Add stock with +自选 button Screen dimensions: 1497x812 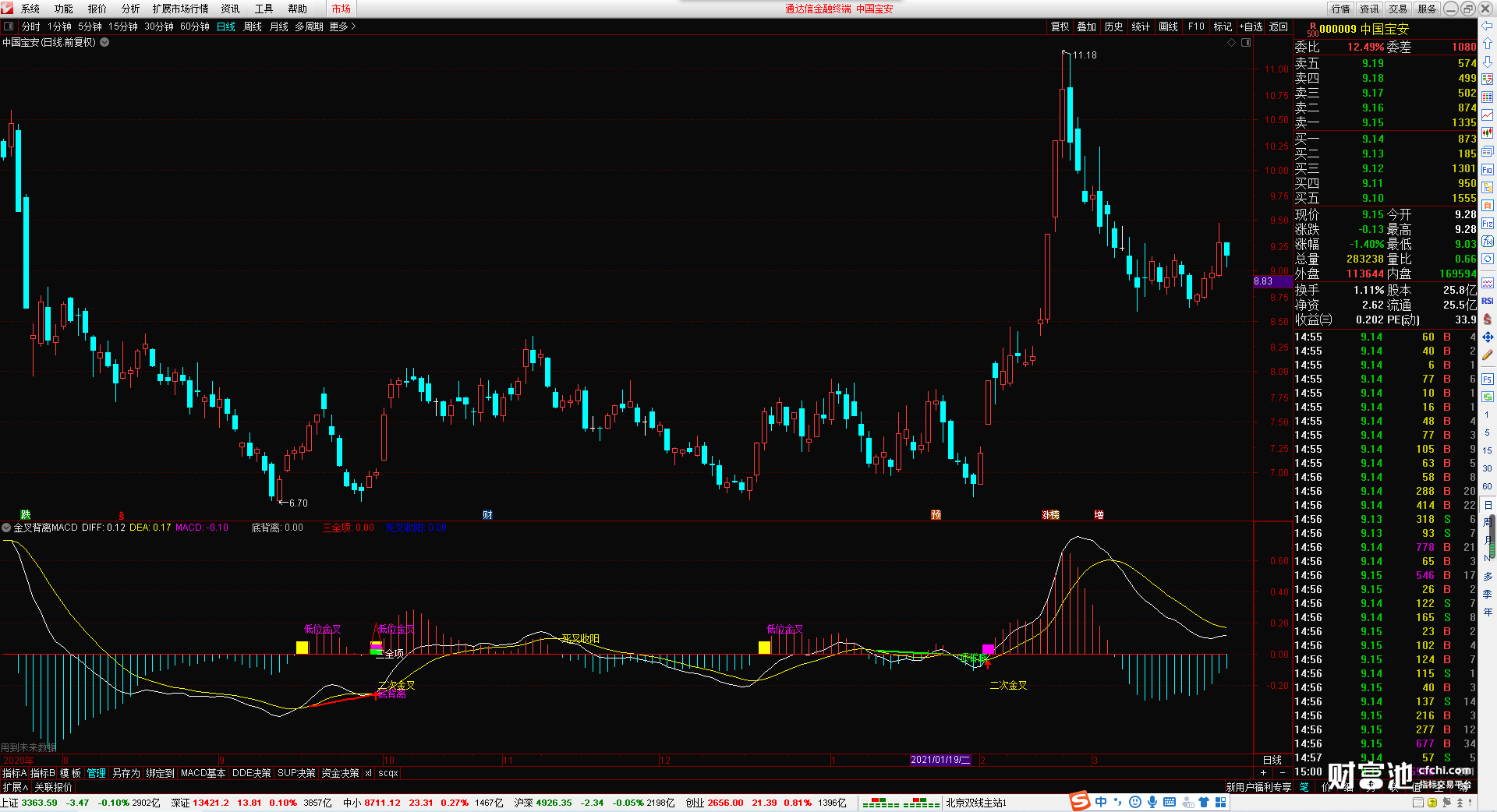point(1251,26)
